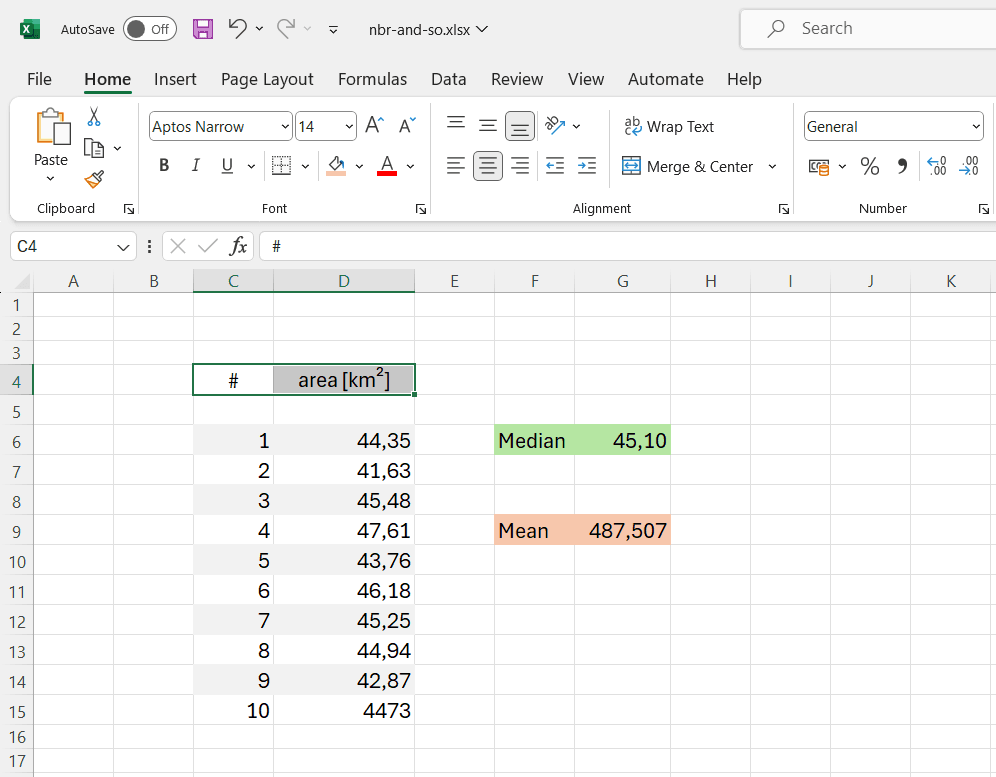Click the Save floppy disk icon
The width and height of the screenshot is (996, 777).
click(203, 29)
